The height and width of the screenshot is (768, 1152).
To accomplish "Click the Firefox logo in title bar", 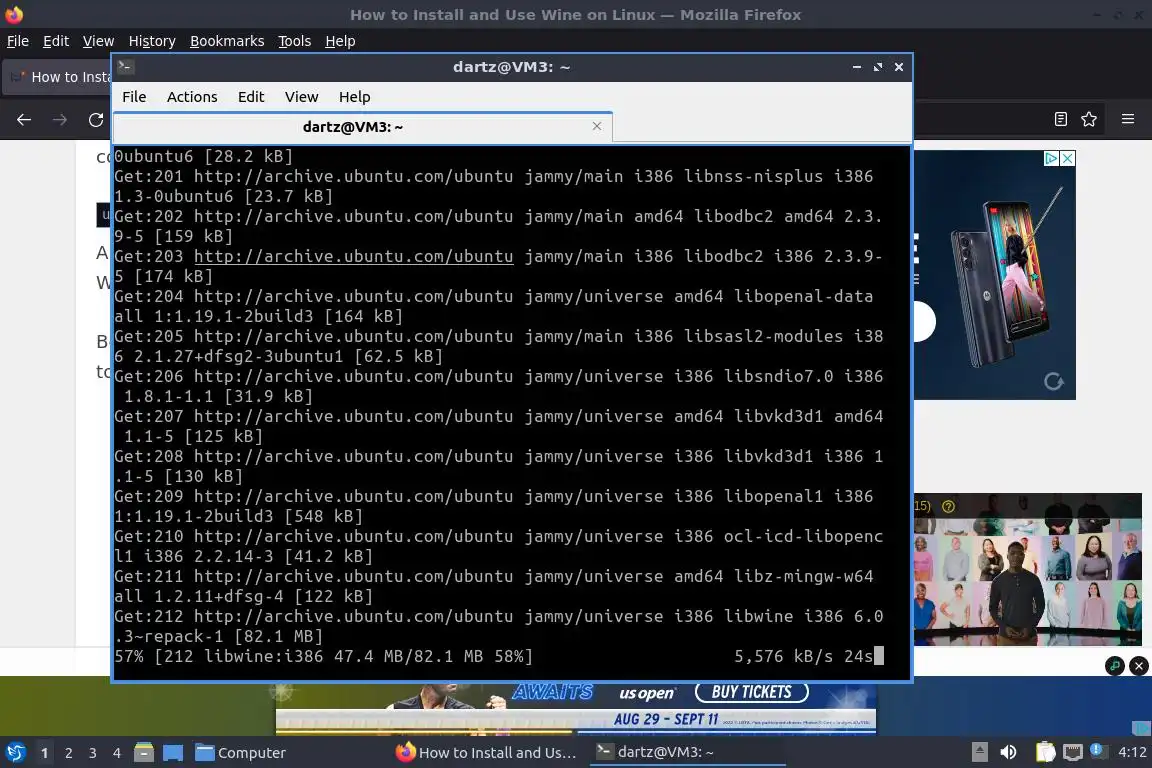I will 14,14.
